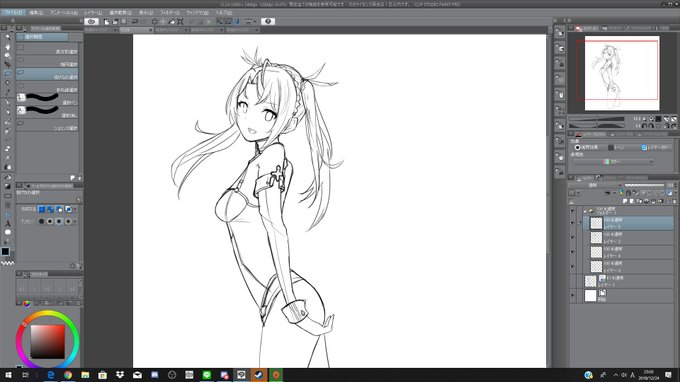This screenshot has width=680, height=382.
Task: Set anti-aliasing to none radio
Action: (x=42, y=221)
